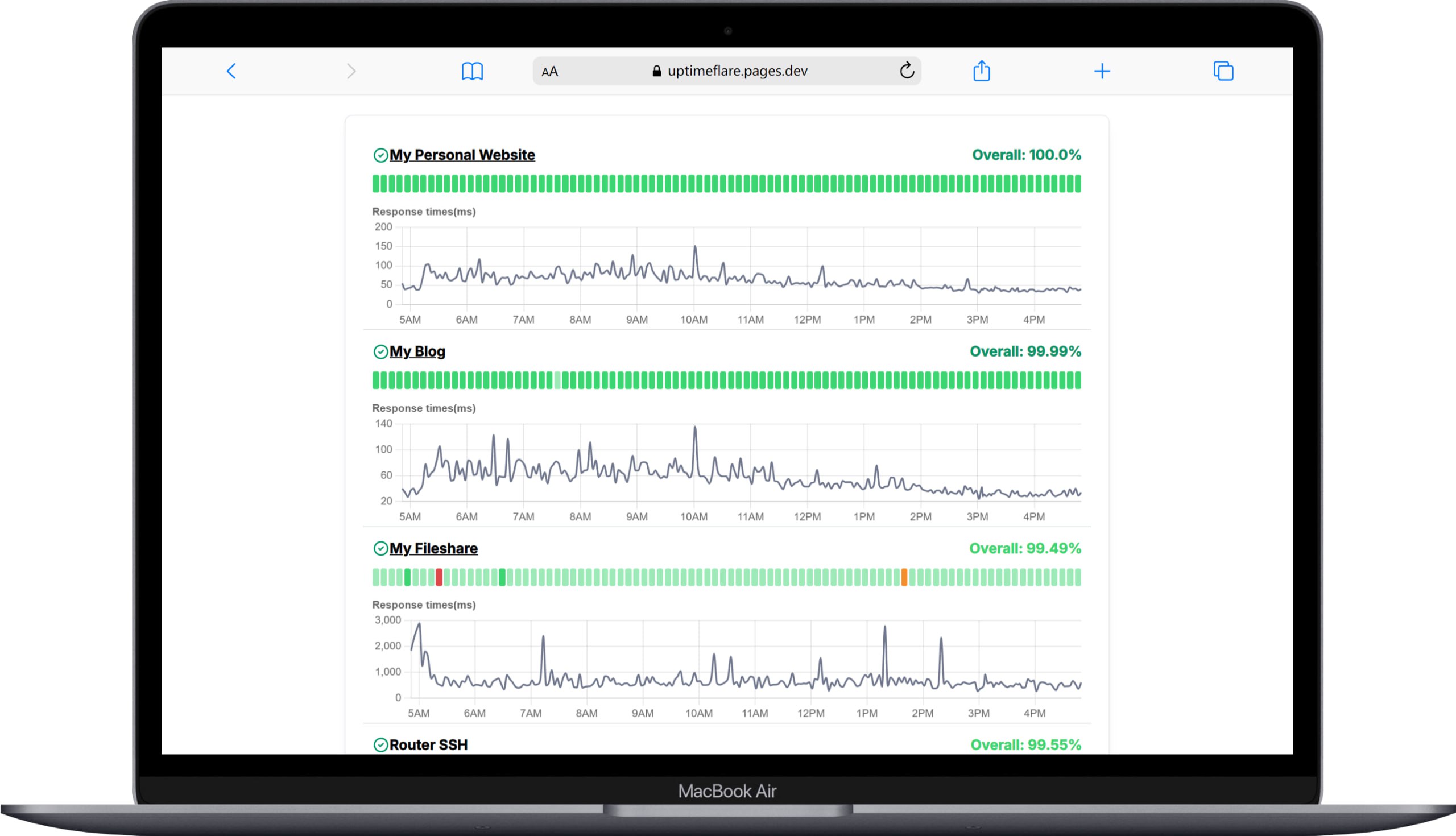The height and width of the screenshot is (836, 1456).
Task: Click the 200 axis label in Personal Website chart
Action: tap(383, 227)
